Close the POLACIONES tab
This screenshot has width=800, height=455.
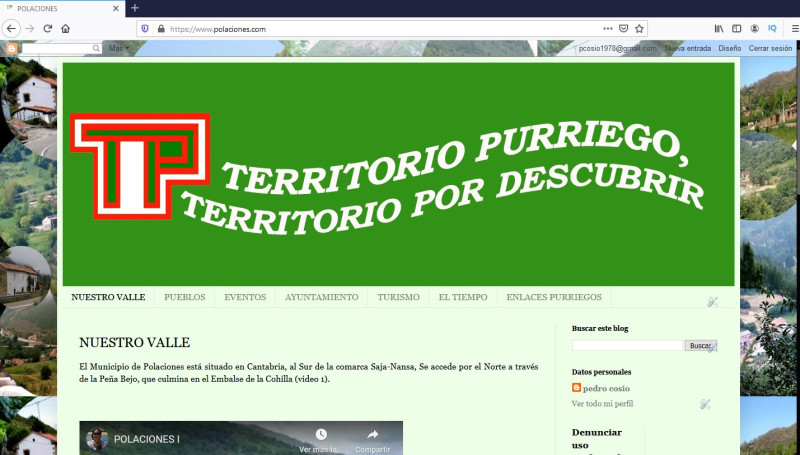116,9
